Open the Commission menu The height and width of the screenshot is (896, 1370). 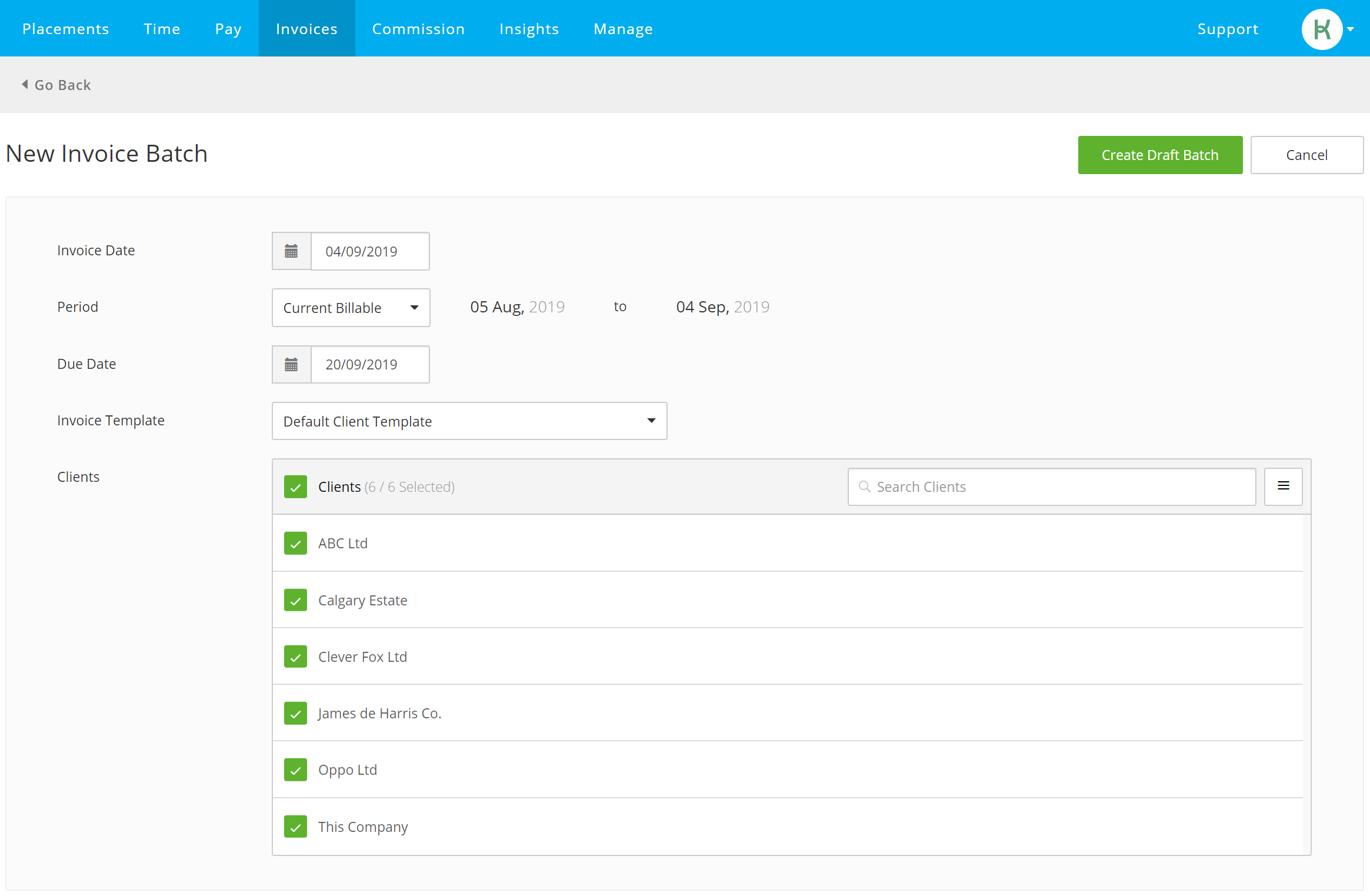(418, 29)
